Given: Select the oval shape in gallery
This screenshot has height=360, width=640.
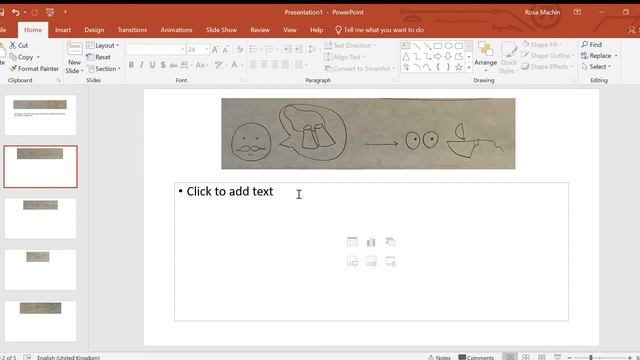Looking at the screenshot, I should pyautogui.click(x=448, y=46).
